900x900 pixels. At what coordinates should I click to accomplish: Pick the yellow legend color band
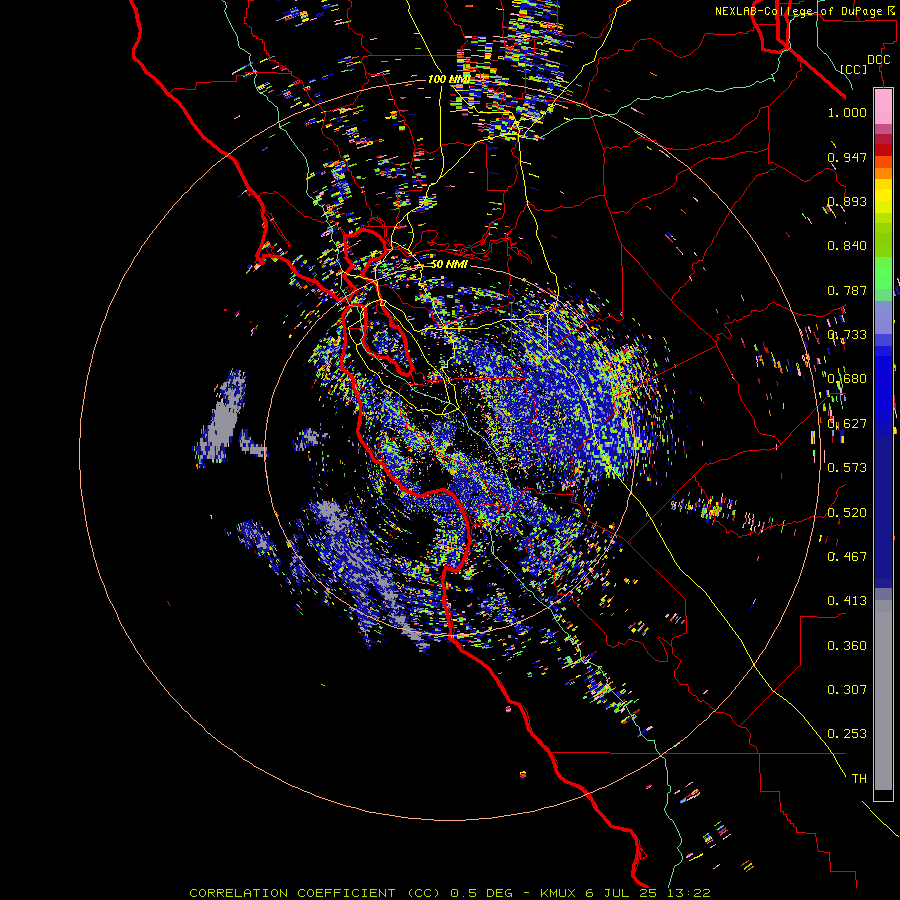[x=883, y=196]
